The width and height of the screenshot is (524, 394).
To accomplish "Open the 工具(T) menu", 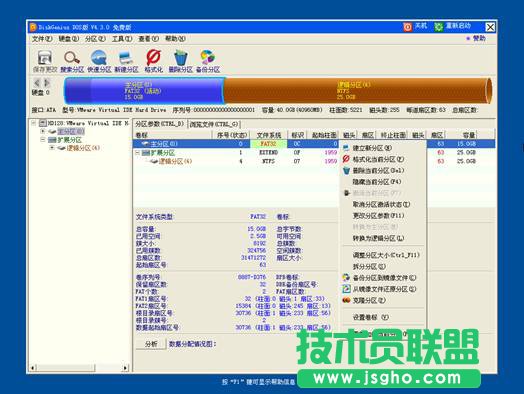I will 122,39.
